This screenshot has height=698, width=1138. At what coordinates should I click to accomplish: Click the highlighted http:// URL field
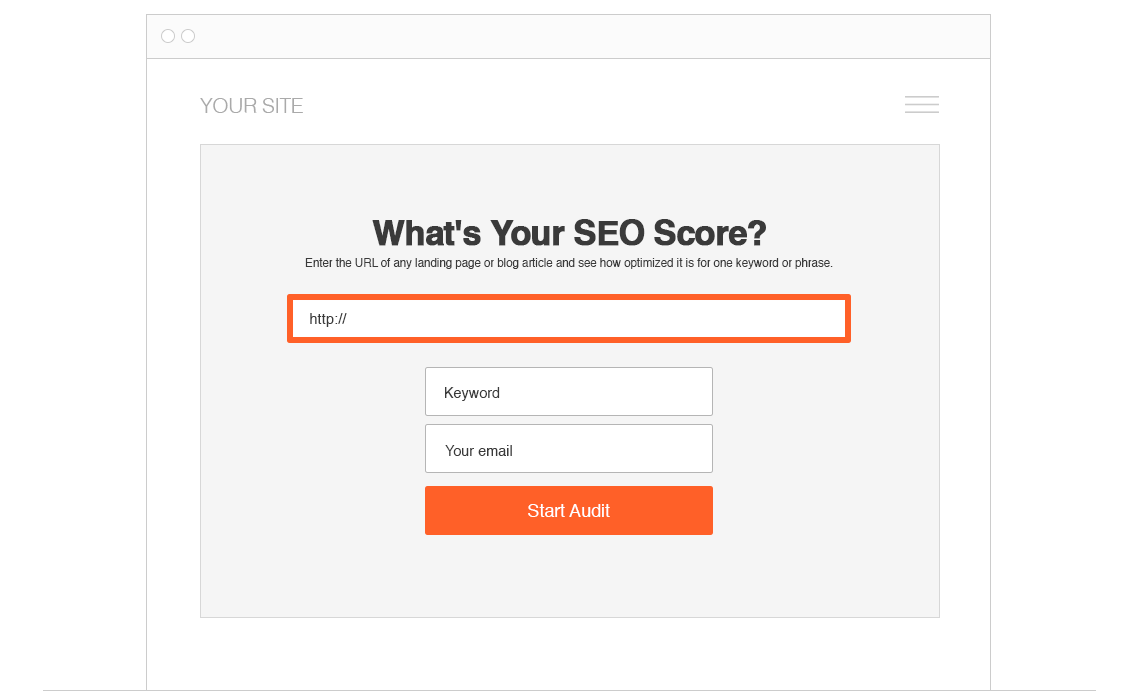568,318
